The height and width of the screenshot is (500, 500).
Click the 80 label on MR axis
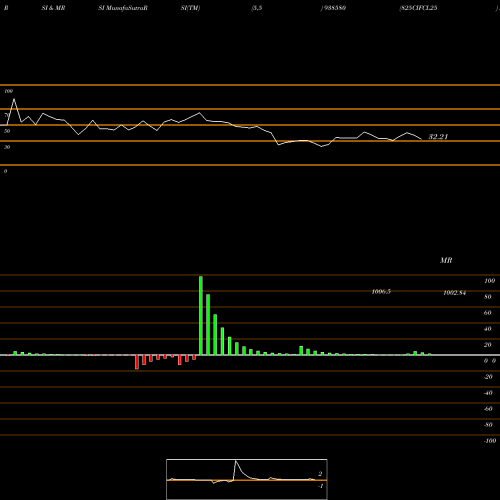click(488, 297)
